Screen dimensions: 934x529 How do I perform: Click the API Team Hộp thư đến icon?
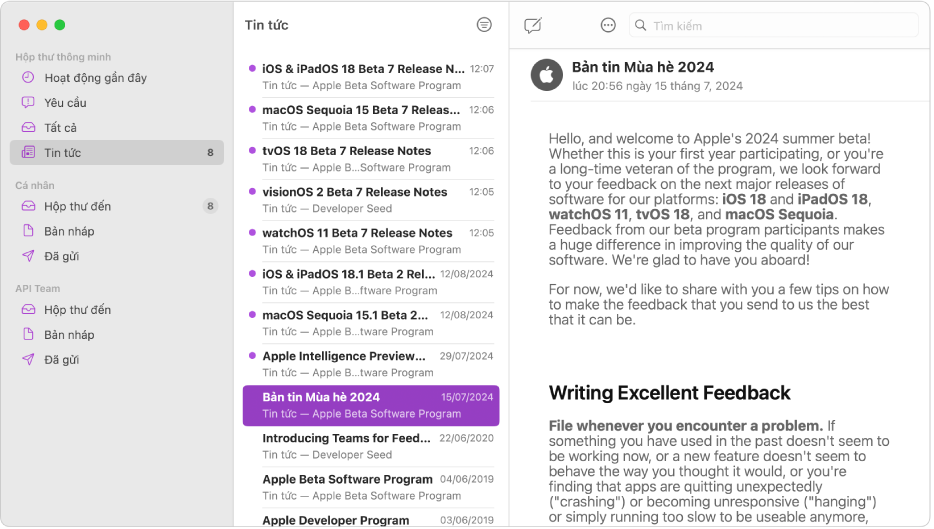coord(28,309)
